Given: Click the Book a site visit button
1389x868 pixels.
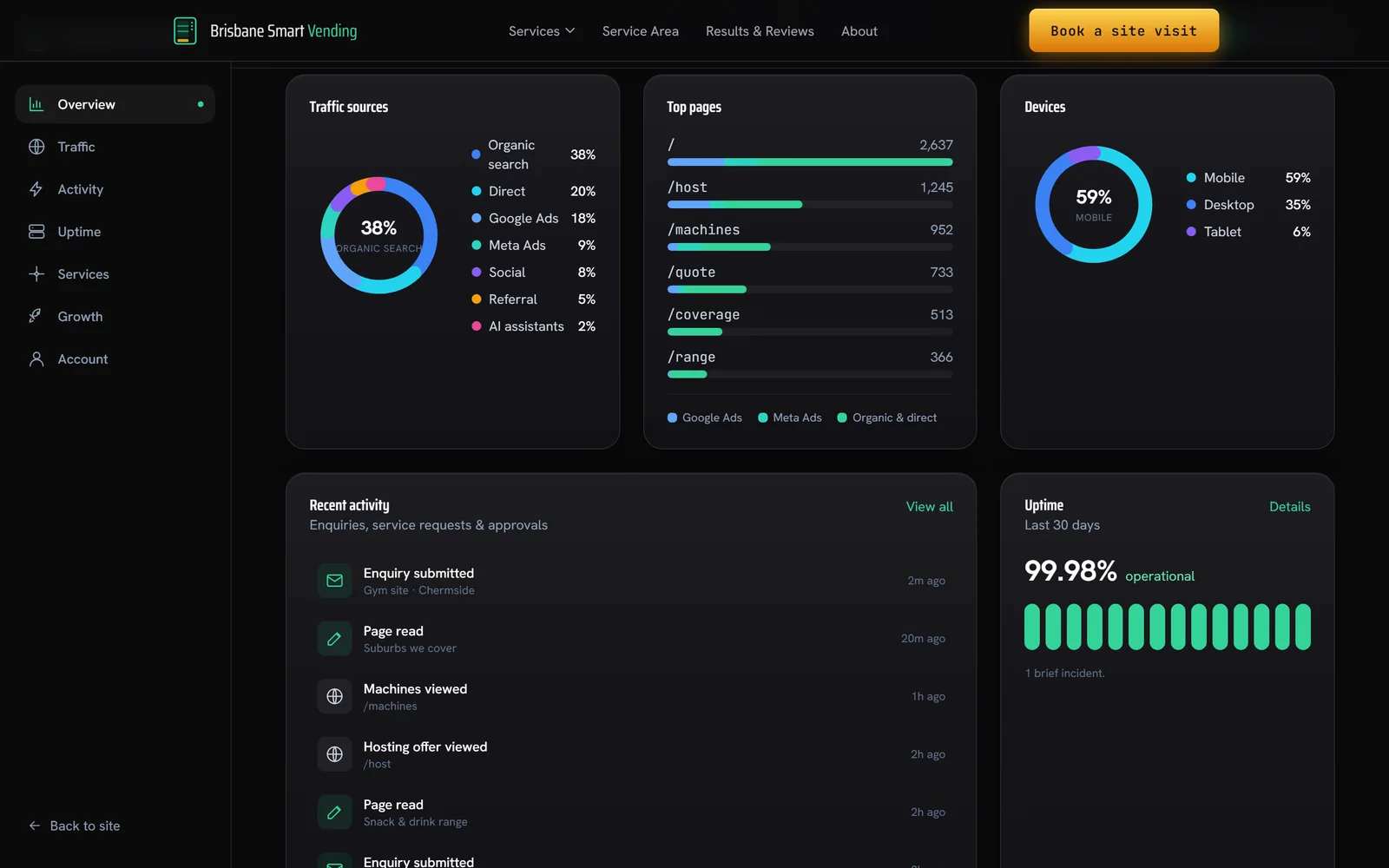Looking at the screenshot, I should pos(1123,30).
